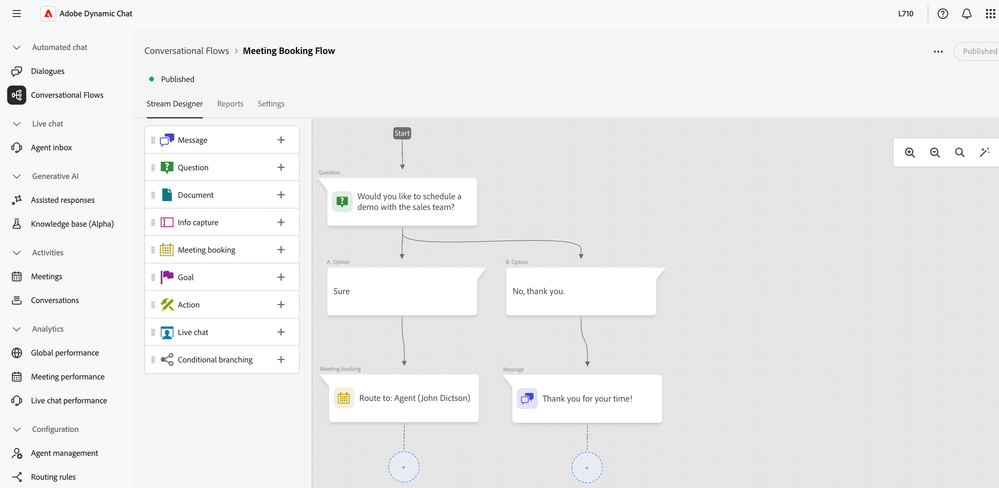Collapse the Analytics section chevron
Screen dimensions: 999x488
(16, 329)
